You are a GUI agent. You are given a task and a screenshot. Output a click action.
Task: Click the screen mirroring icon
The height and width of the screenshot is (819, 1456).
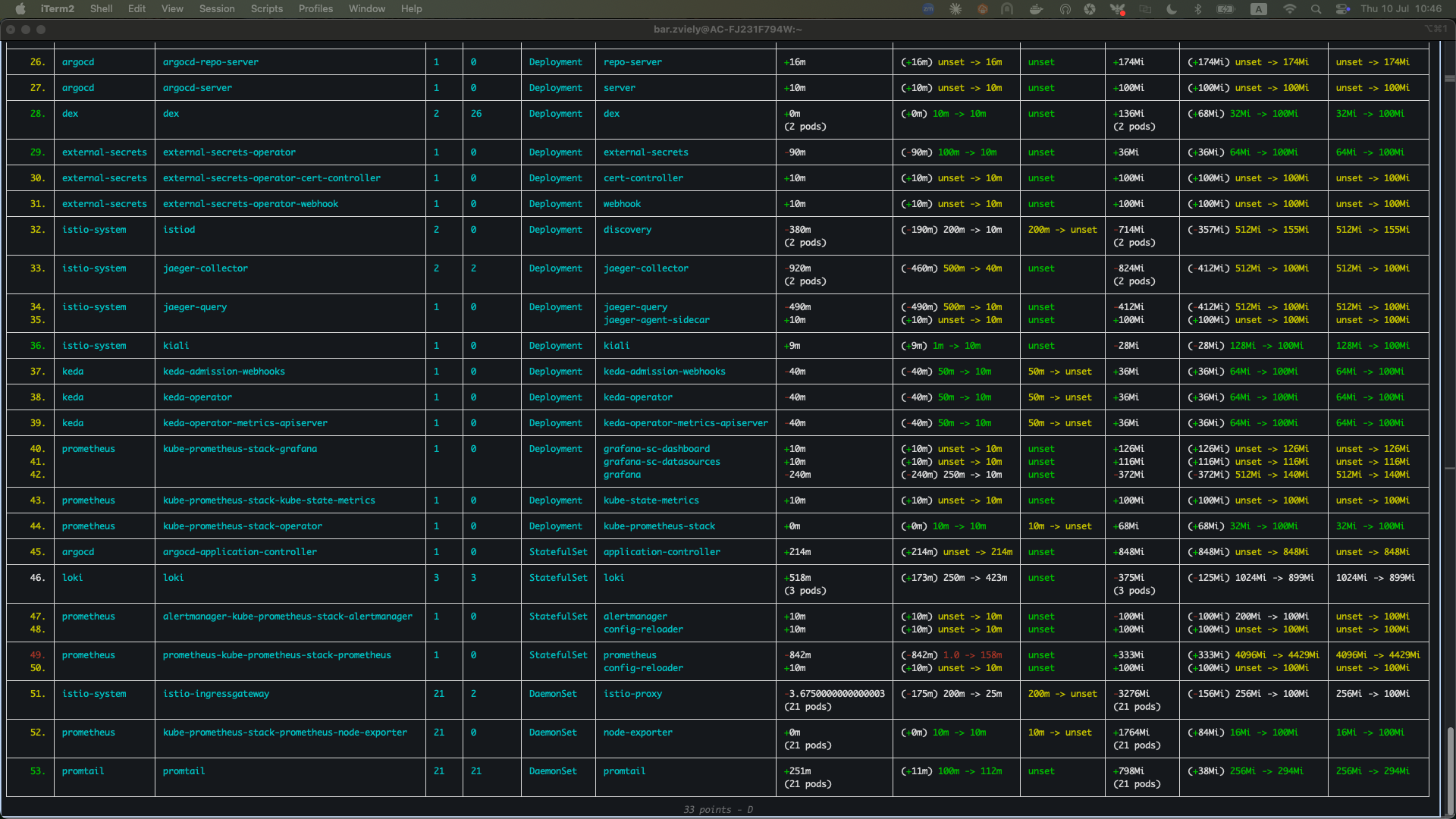[x=1145, y=8]
